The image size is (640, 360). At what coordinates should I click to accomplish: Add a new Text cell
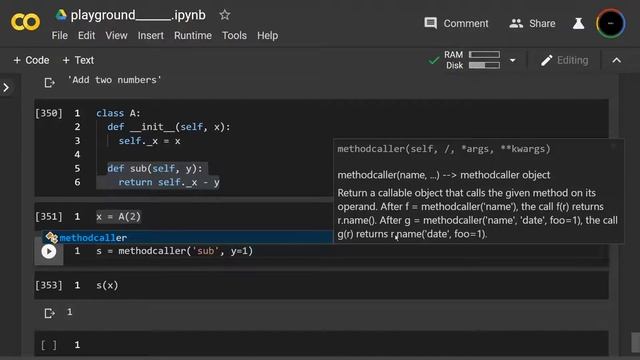[x=78, y=60]
